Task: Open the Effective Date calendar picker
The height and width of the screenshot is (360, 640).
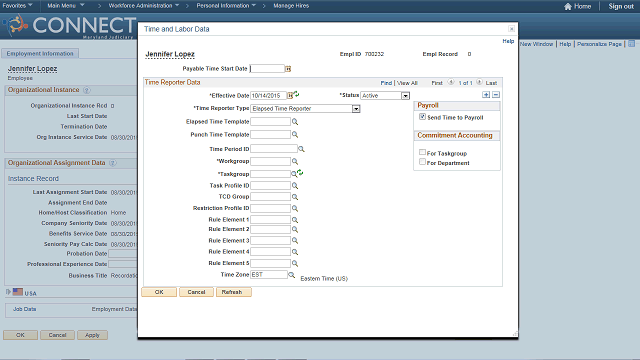Action: click(290, 96)
